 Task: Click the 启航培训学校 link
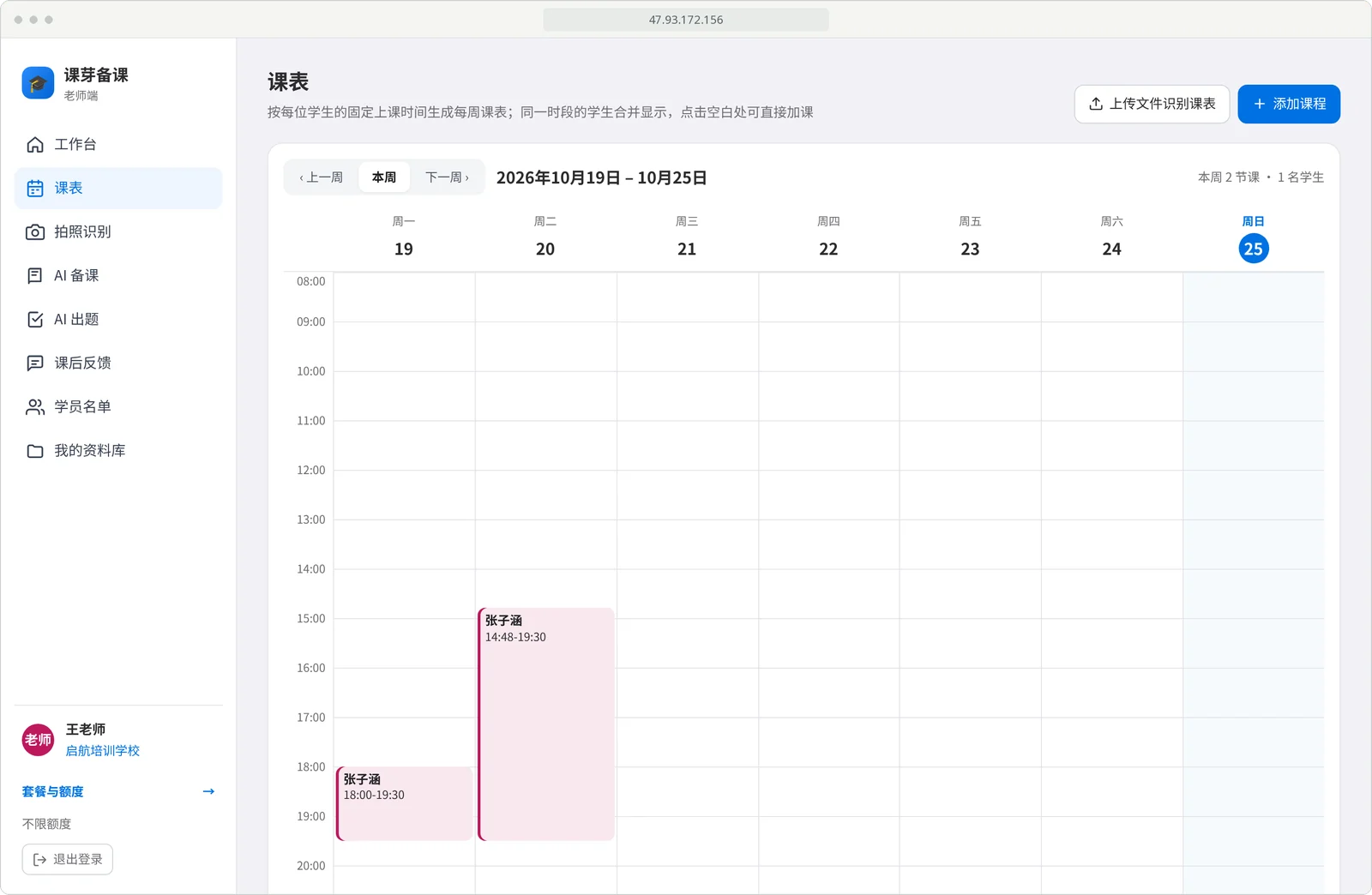[103, 750]
